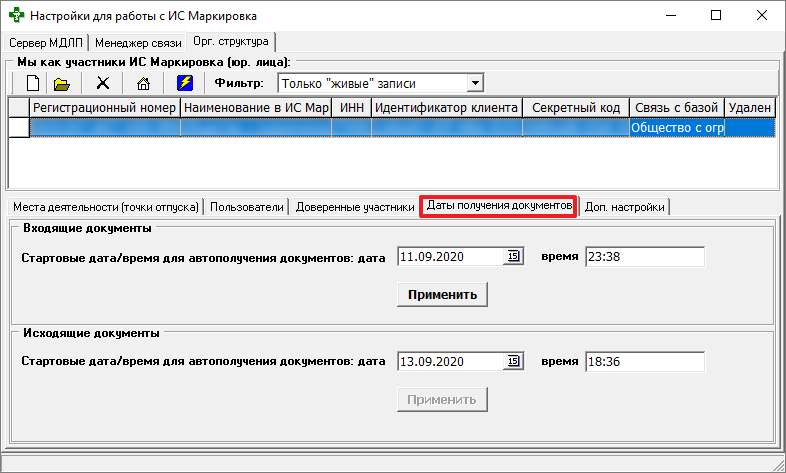This screenshot has width=786, height=473.
Task: Click the lightning bolt icon in toolbar
Action: pyautogui.click(x=185, y=83)
